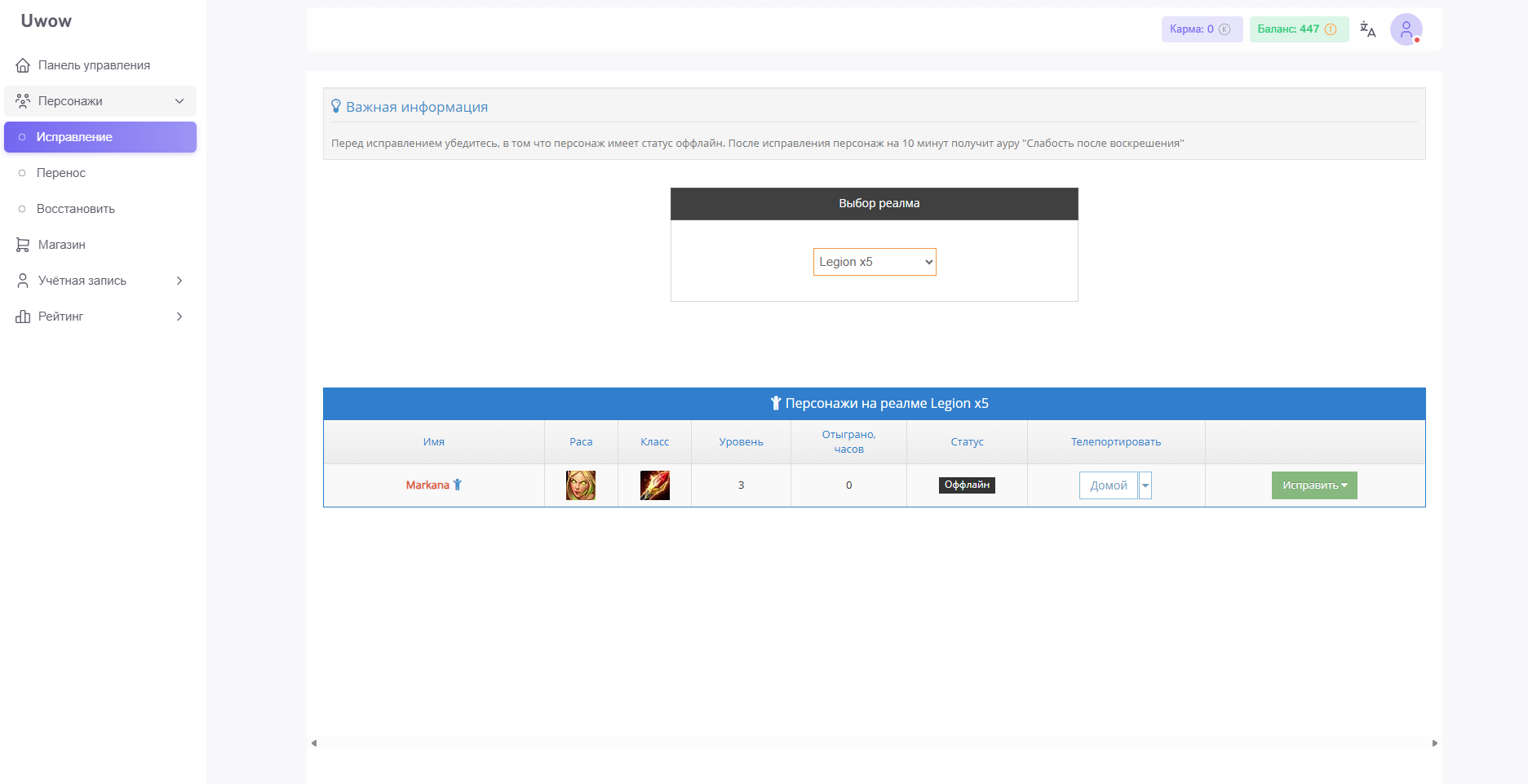This screenshot has width=1528, height=784.
Task: Open the Магазин page
Action: (x=62, y=245)
